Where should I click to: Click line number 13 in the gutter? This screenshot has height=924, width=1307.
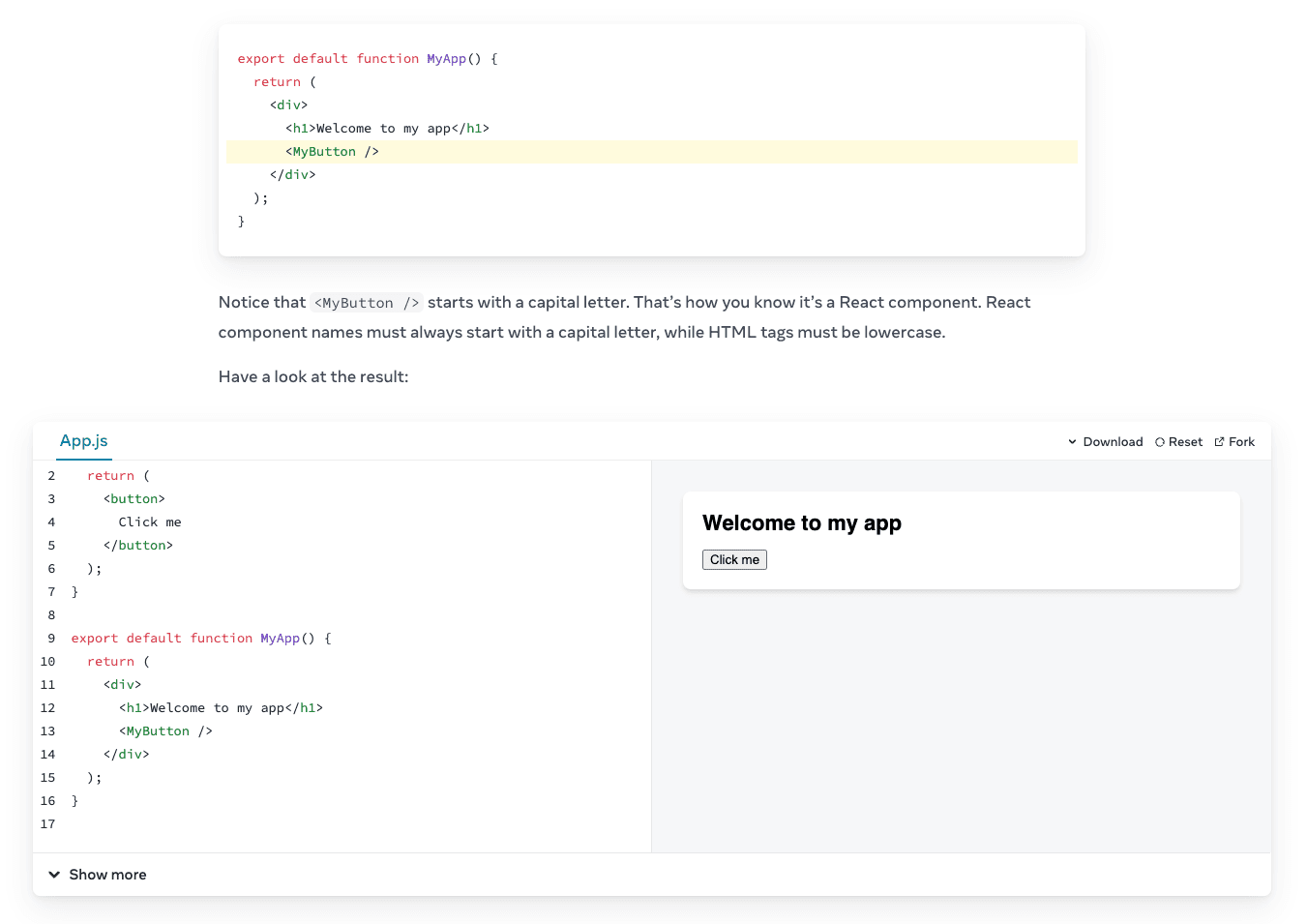[48, 731]
